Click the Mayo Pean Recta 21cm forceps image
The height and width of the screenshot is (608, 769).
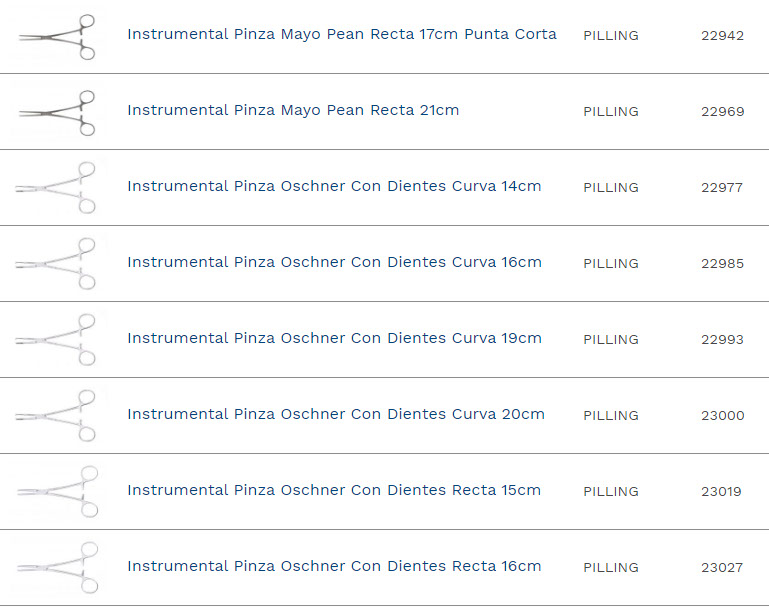pyautogui.click(x=58, y=112)
